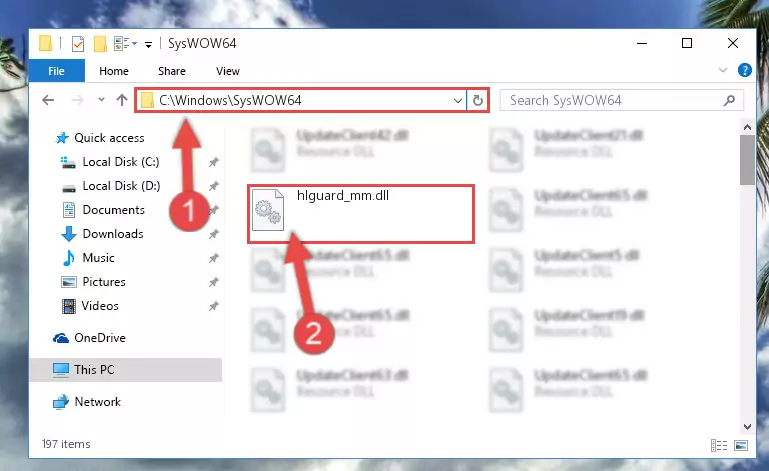Open Customize Quick Access Toolbar dropdown arrow
The height and width of the screenshot is (471, 769).
(148, 45)
